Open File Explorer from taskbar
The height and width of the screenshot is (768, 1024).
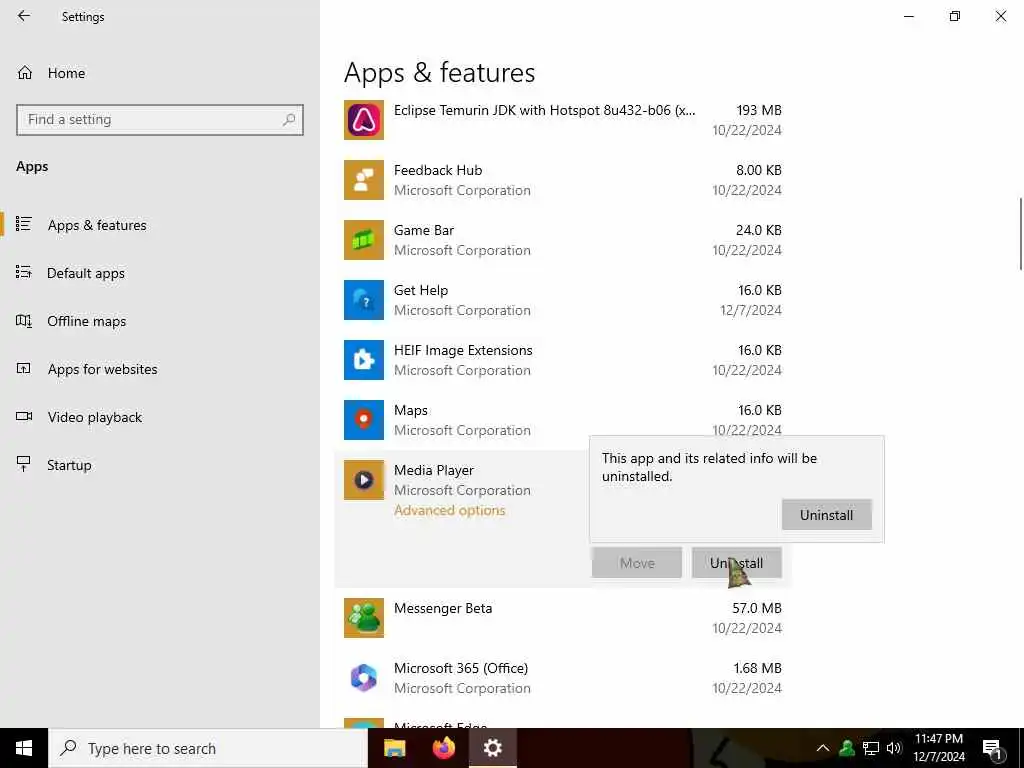(394, 748)
